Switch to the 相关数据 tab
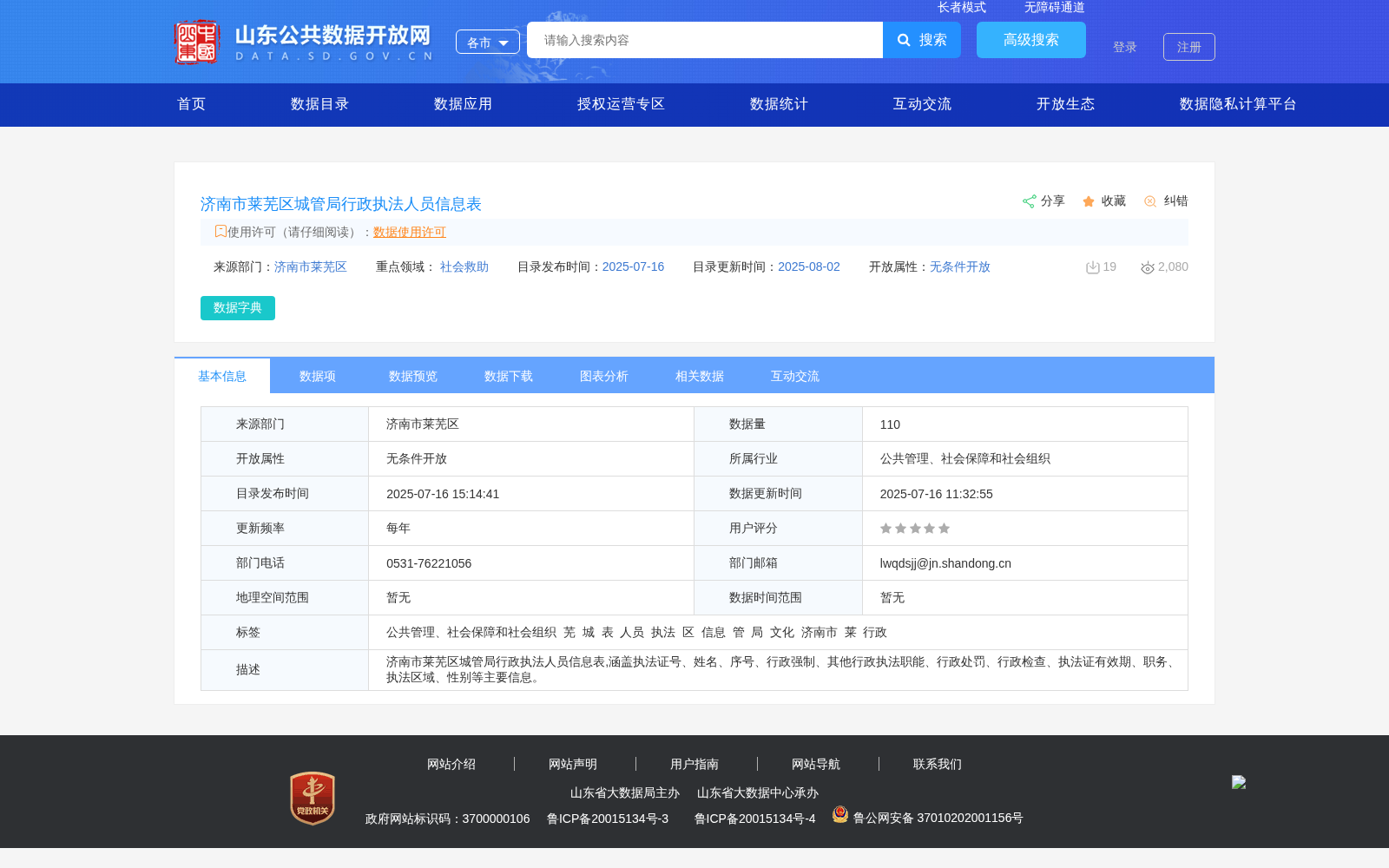This screenshot has height=868, width=1389. point(700,376)
